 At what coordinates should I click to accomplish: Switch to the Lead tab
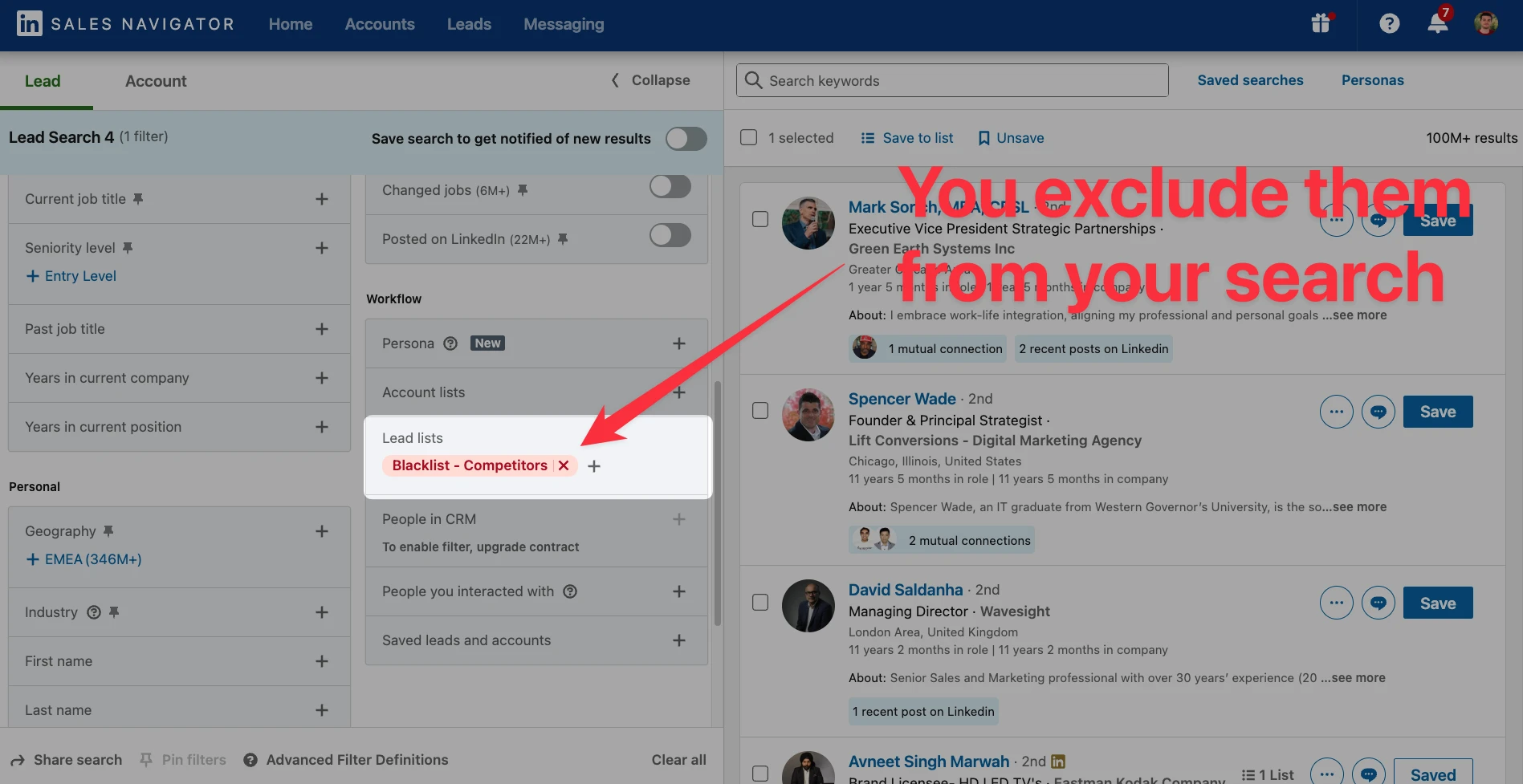pos(43,81)
